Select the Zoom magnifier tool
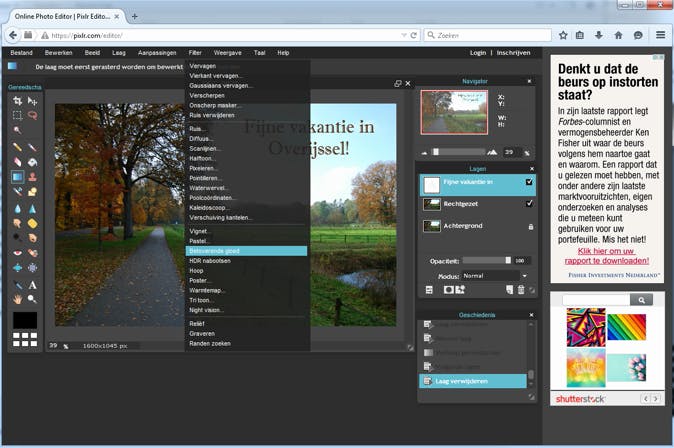Image resolution: width=674 pixels, height=448 pixels. [32, 299]
